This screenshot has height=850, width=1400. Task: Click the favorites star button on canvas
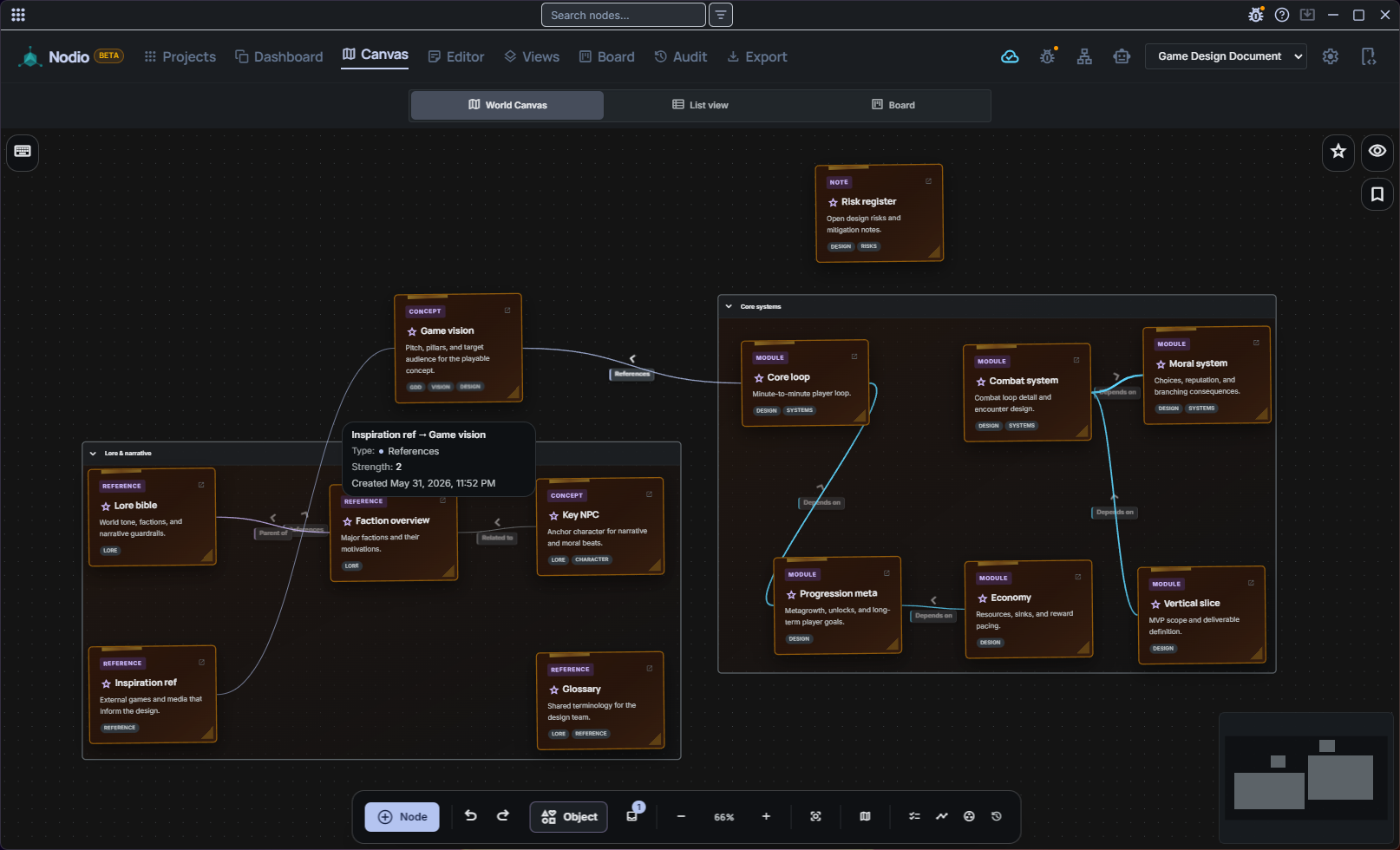point(1338,151)
